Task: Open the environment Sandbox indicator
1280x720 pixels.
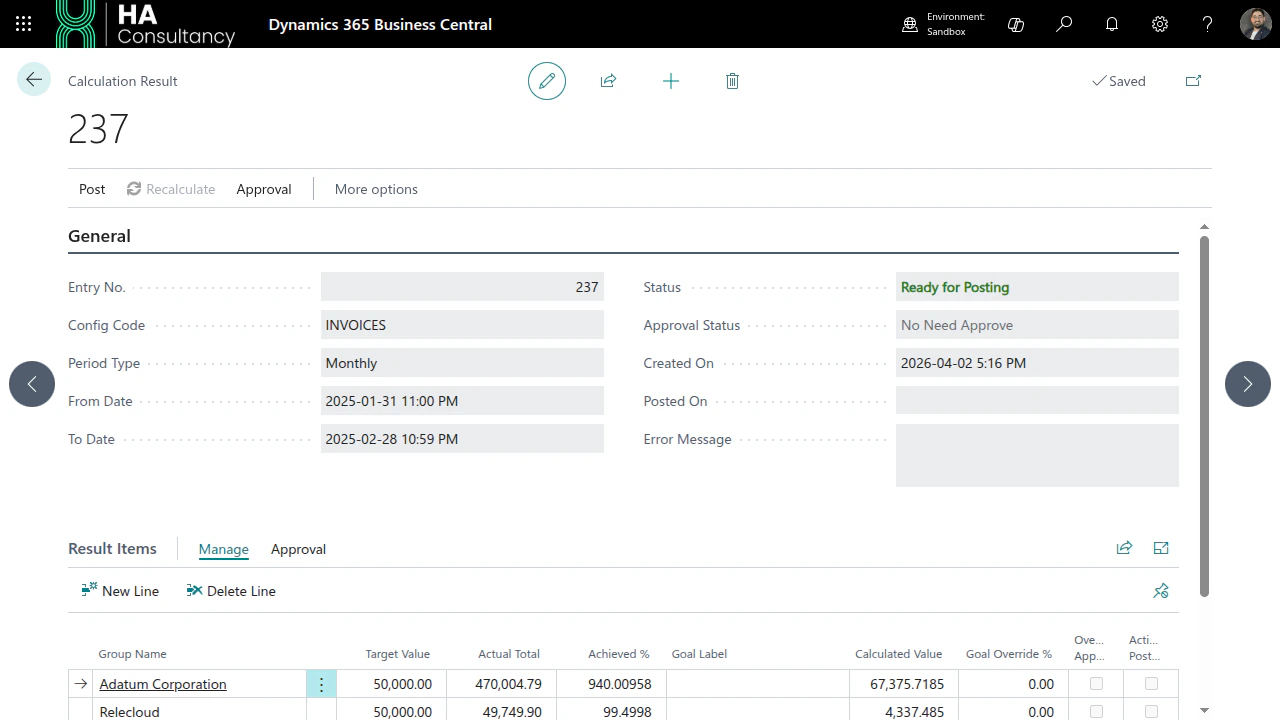Action: (x=943, y=24)
